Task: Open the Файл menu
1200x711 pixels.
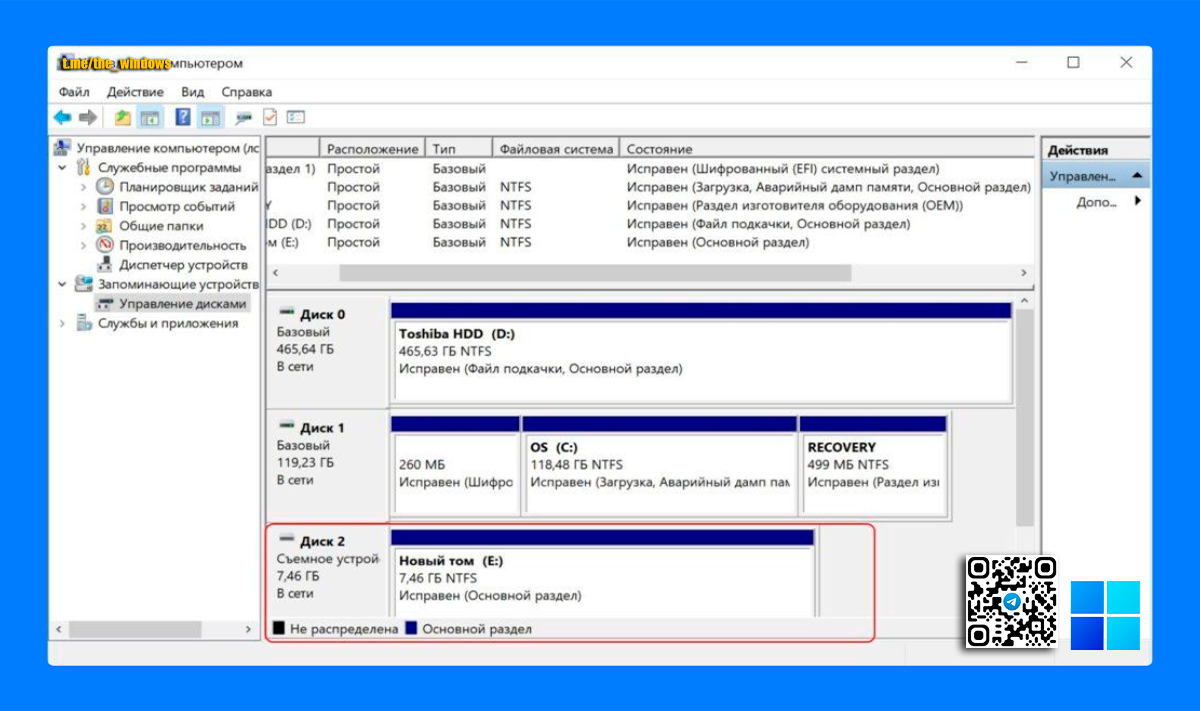Action: pos(74,91)
